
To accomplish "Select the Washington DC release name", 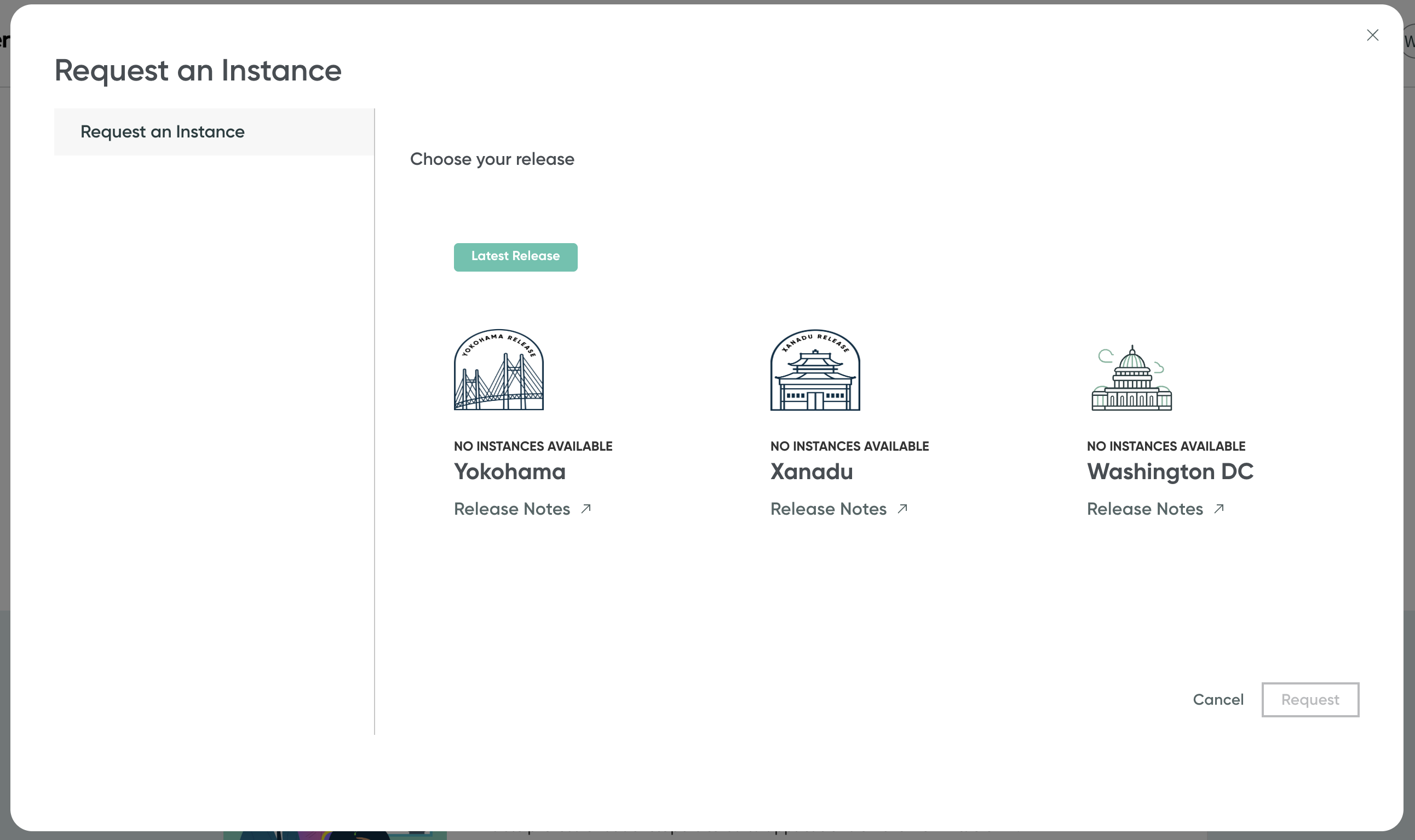I will pyautogui.click(x=1170, y=471).
